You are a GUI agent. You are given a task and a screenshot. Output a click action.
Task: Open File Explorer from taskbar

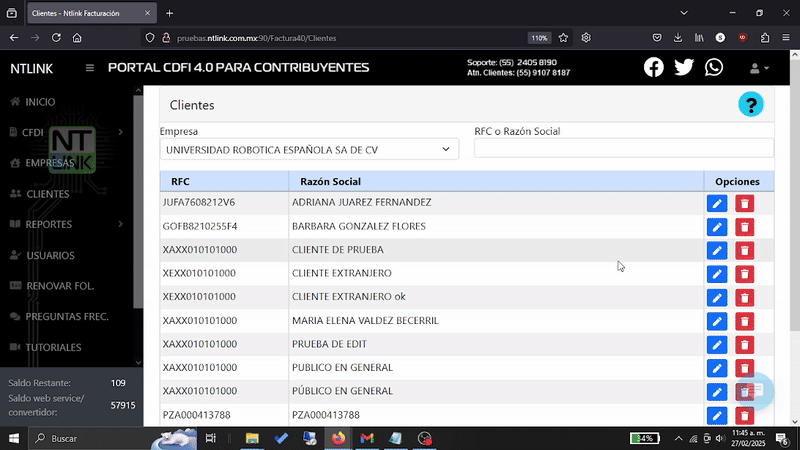[x=252, y=438]
